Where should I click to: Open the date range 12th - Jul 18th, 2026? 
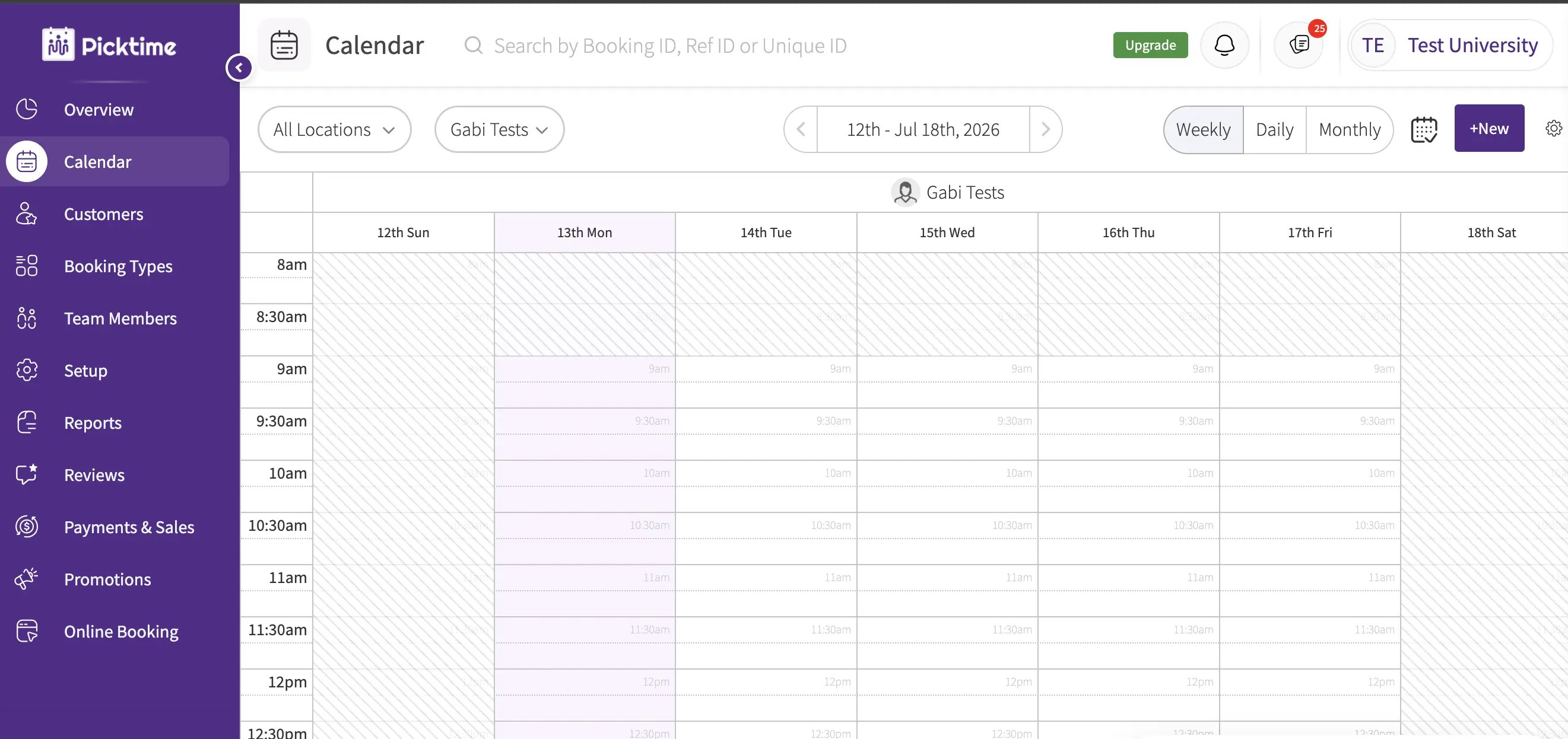tap(923, 129)
